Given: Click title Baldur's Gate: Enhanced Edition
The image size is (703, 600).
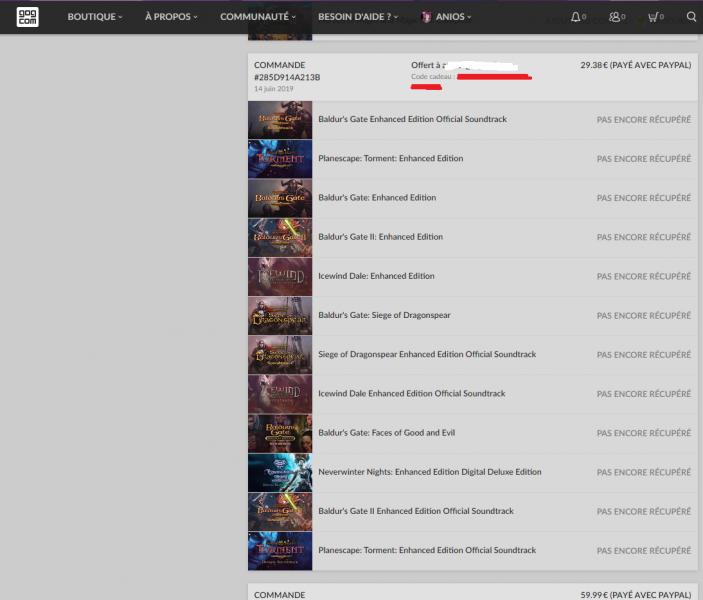Looking at the screenshot, I should click(x=377, y=197).
